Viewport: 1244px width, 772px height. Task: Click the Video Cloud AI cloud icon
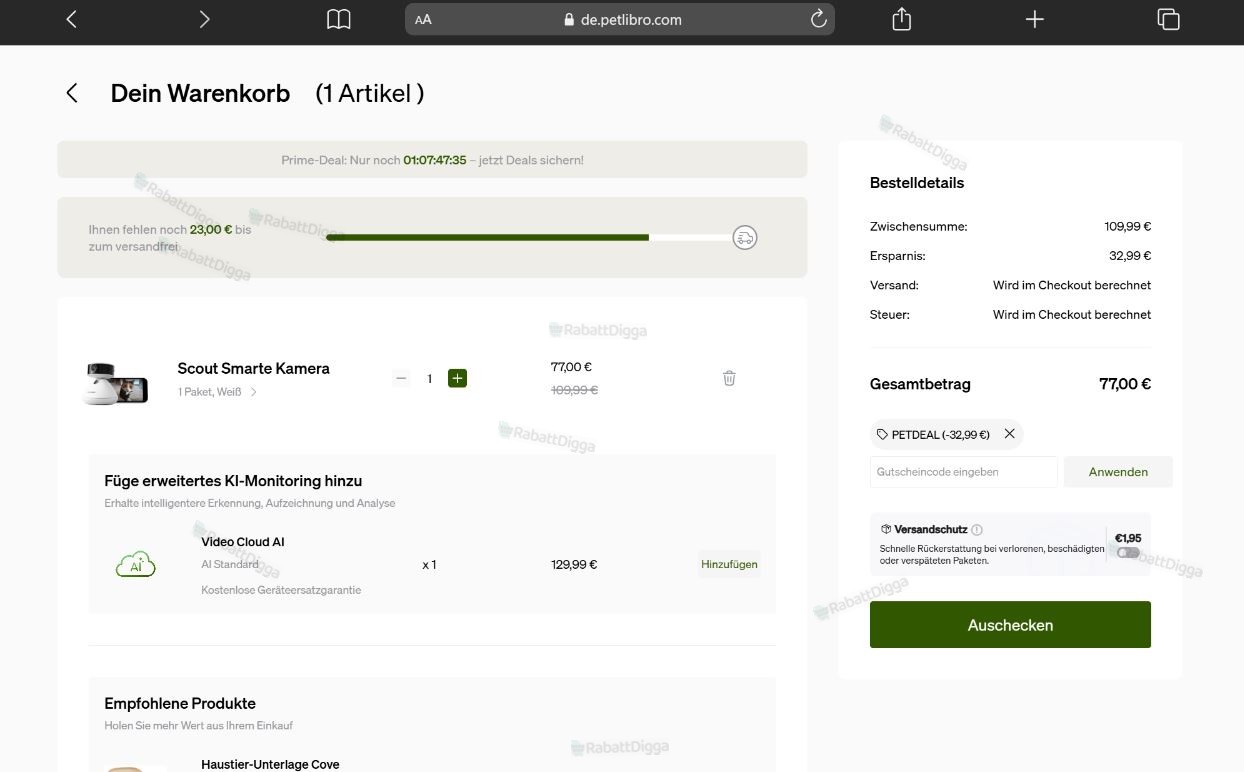(136, 564)
